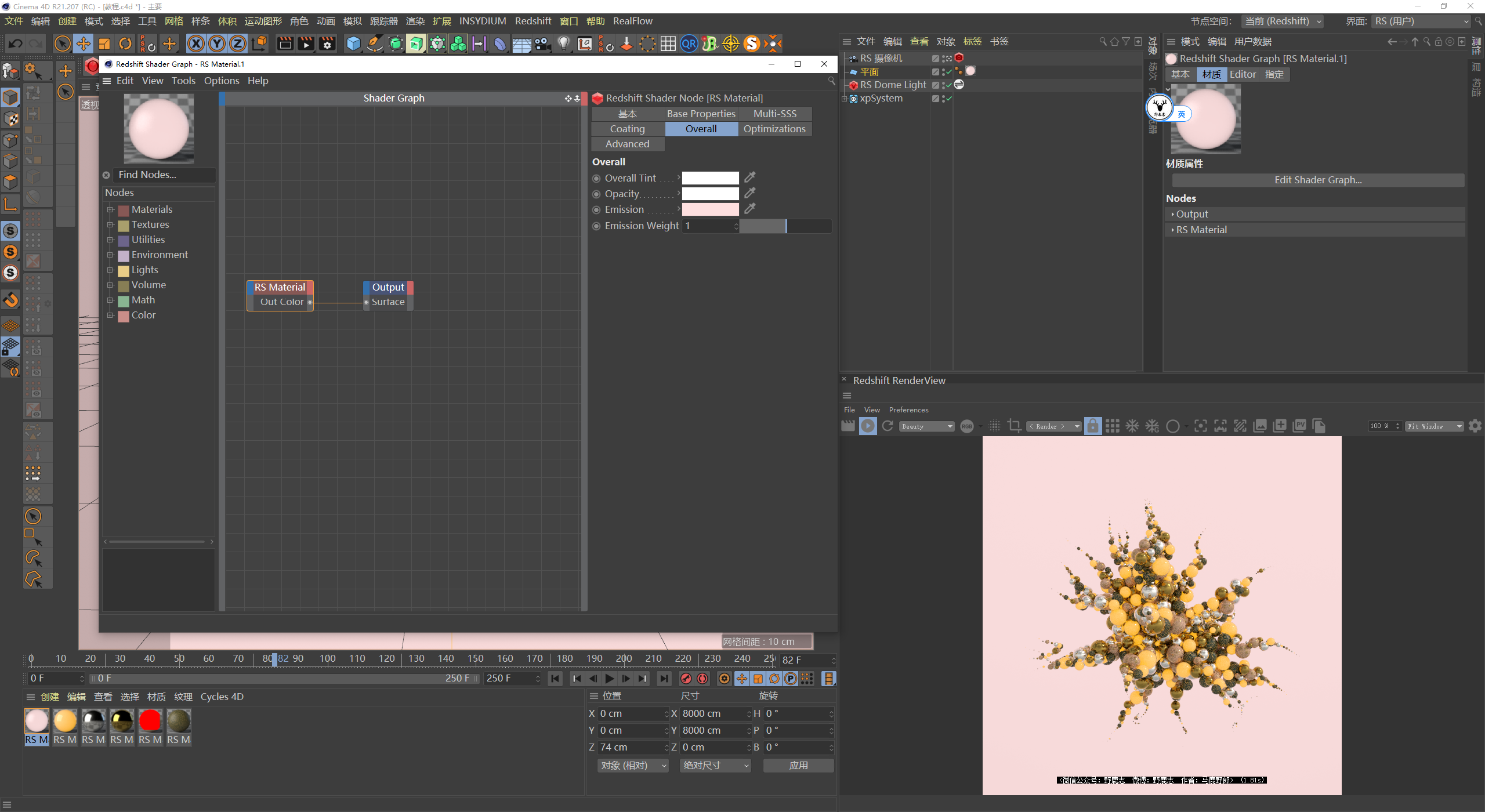Click the Edit Shader Graph button
This screenshot has width=1485, height=812.
click(x=1318, y=180)
